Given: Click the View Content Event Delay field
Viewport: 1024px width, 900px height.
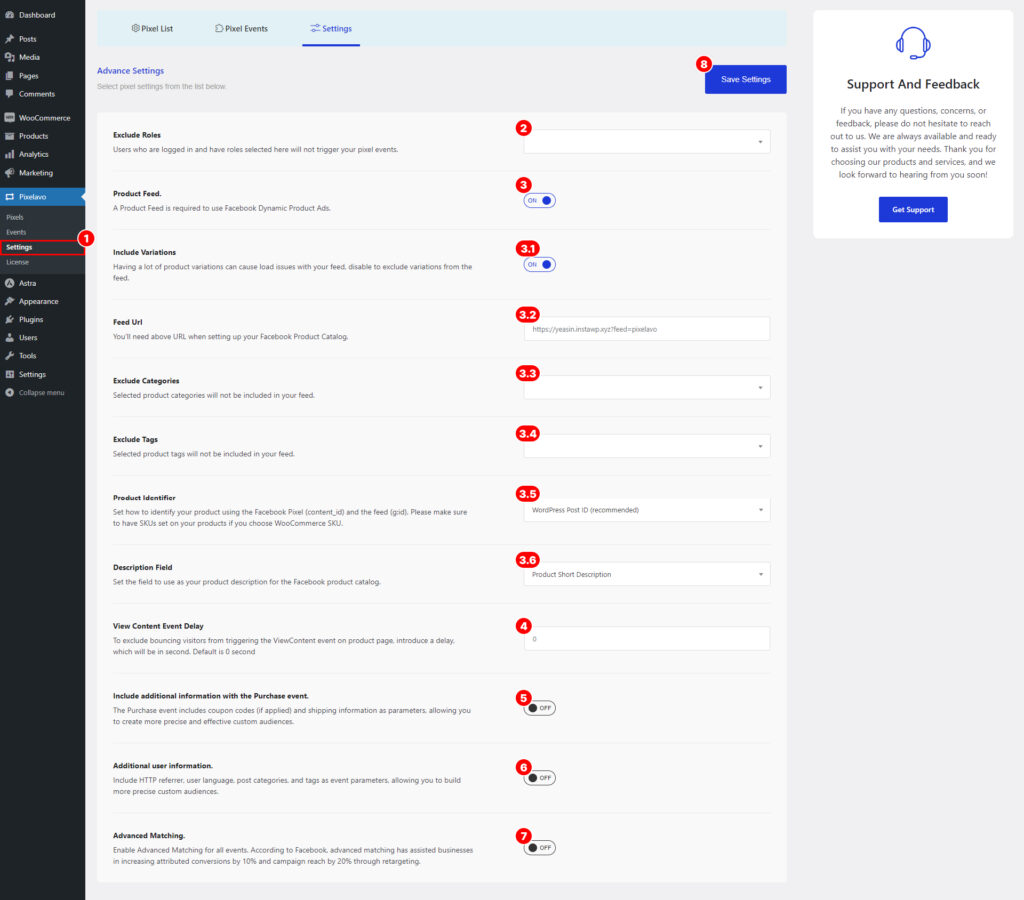Looking at the screenshot, I should click(x=646, y=637).
